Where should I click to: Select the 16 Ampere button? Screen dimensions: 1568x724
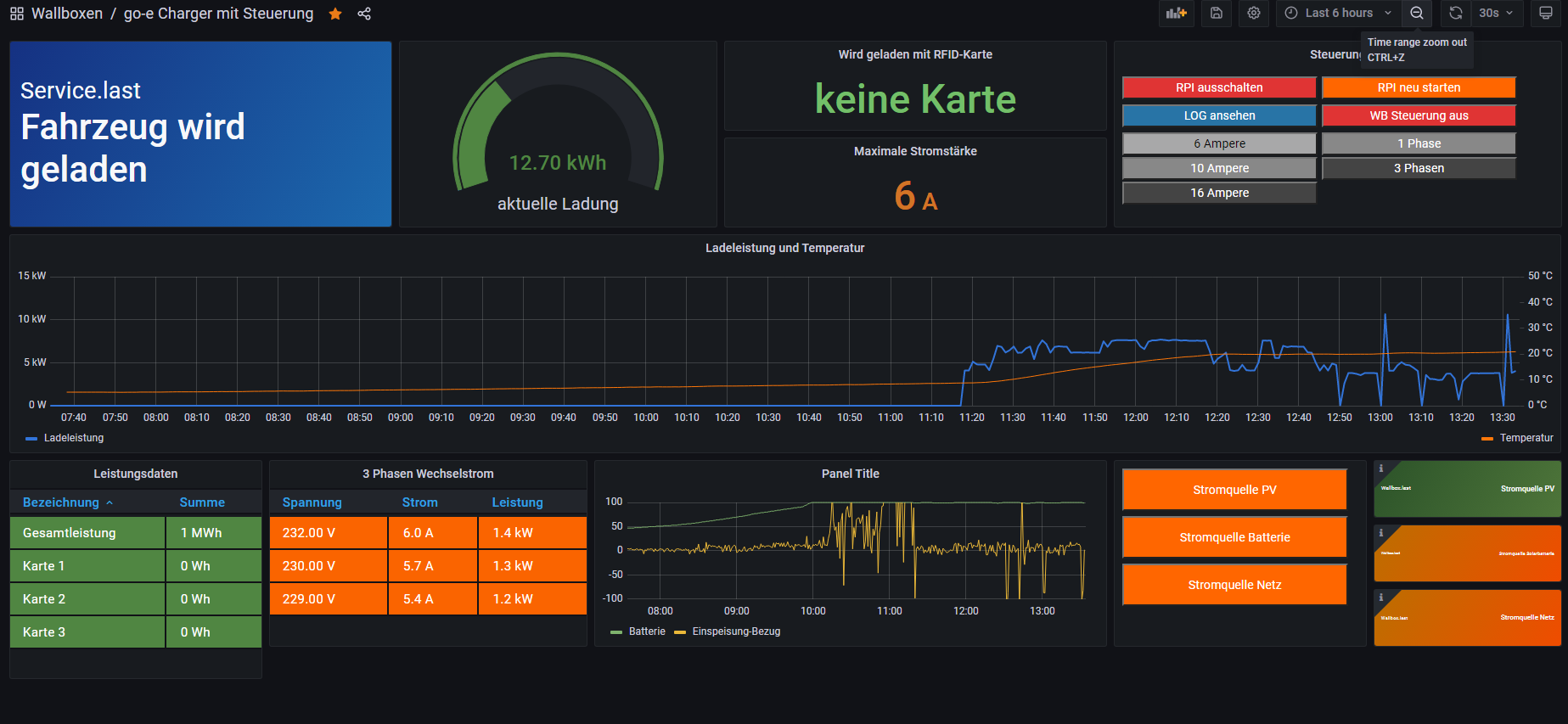click(1219, 193)
